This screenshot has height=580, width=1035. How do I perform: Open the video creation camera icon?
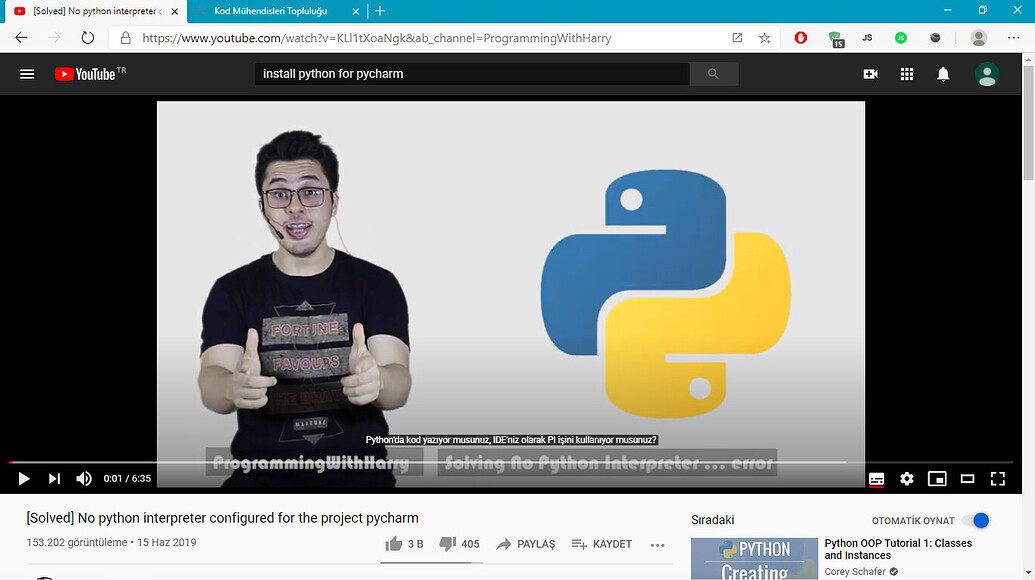click(869, 73)
